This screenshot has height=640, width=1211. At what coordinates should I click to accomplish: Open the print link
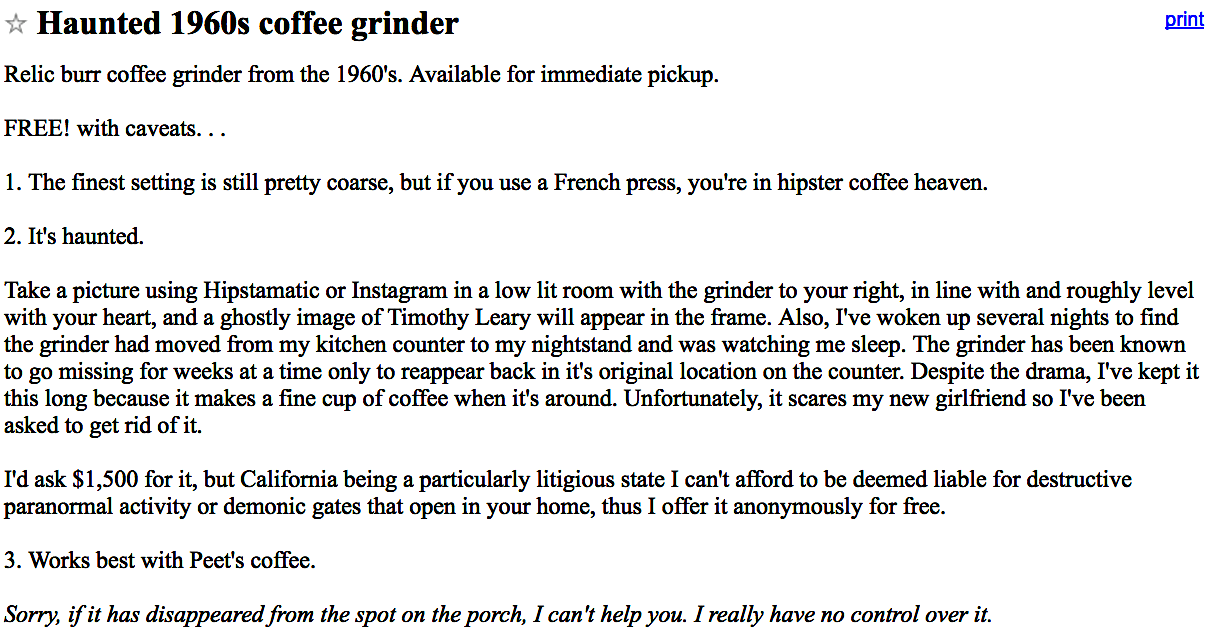[x=1184, y=20]
